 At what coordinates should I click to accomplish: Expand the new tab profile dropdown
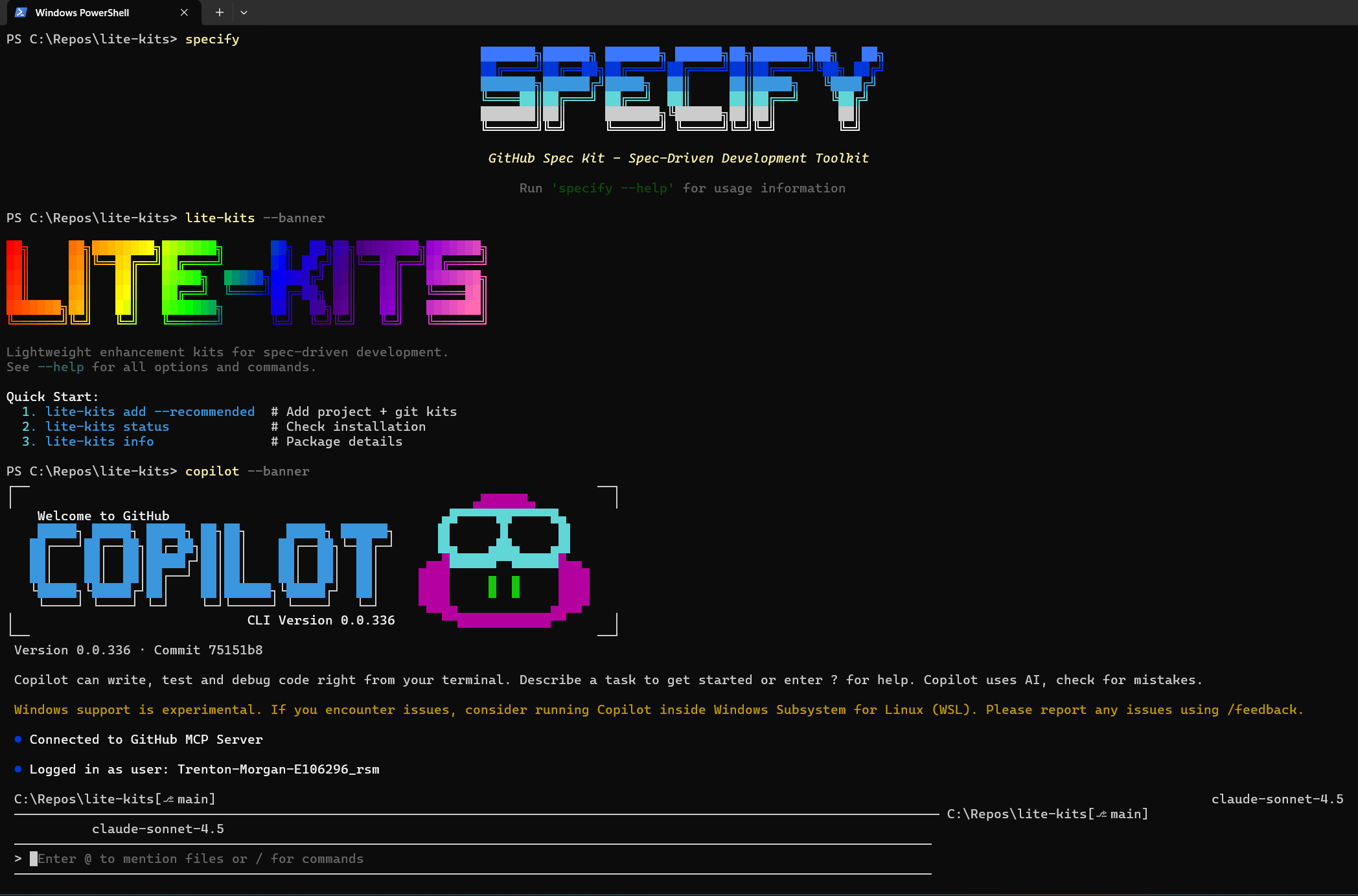244,12
